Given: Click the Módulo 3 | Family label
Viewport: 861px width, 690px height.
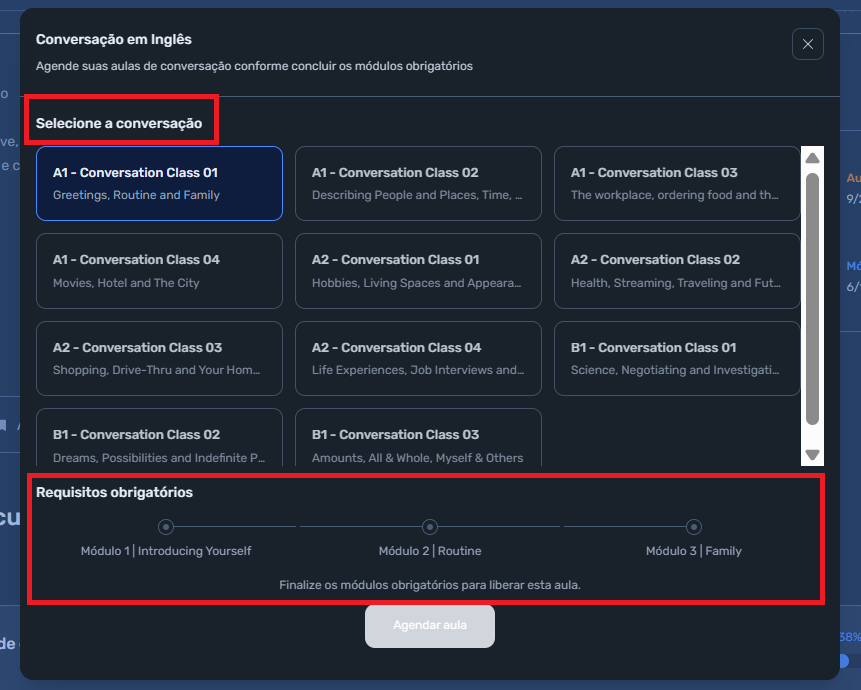Looking at the screenshot, I should 694,551.
